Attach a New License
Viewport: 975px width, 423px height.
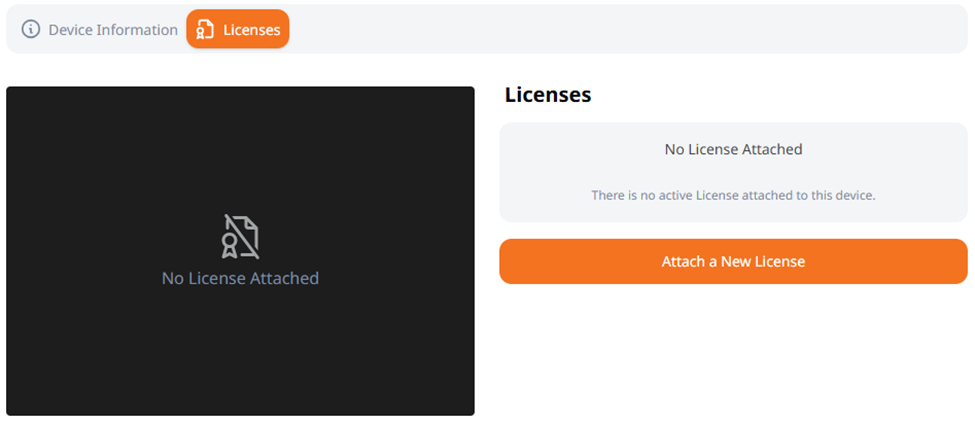(733, 261)
